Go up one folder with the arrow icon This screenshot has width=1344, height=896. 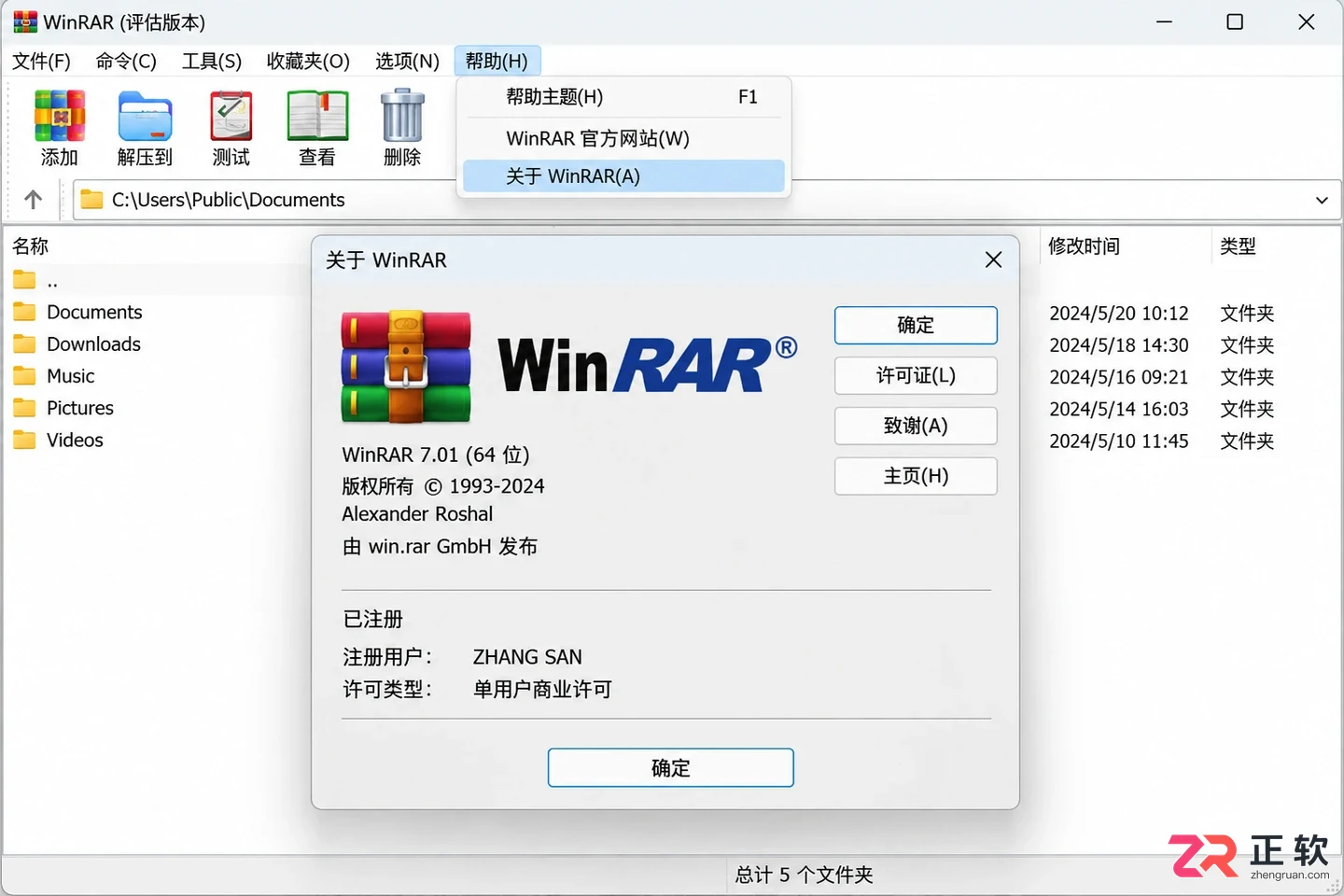(x=33, y=200)
